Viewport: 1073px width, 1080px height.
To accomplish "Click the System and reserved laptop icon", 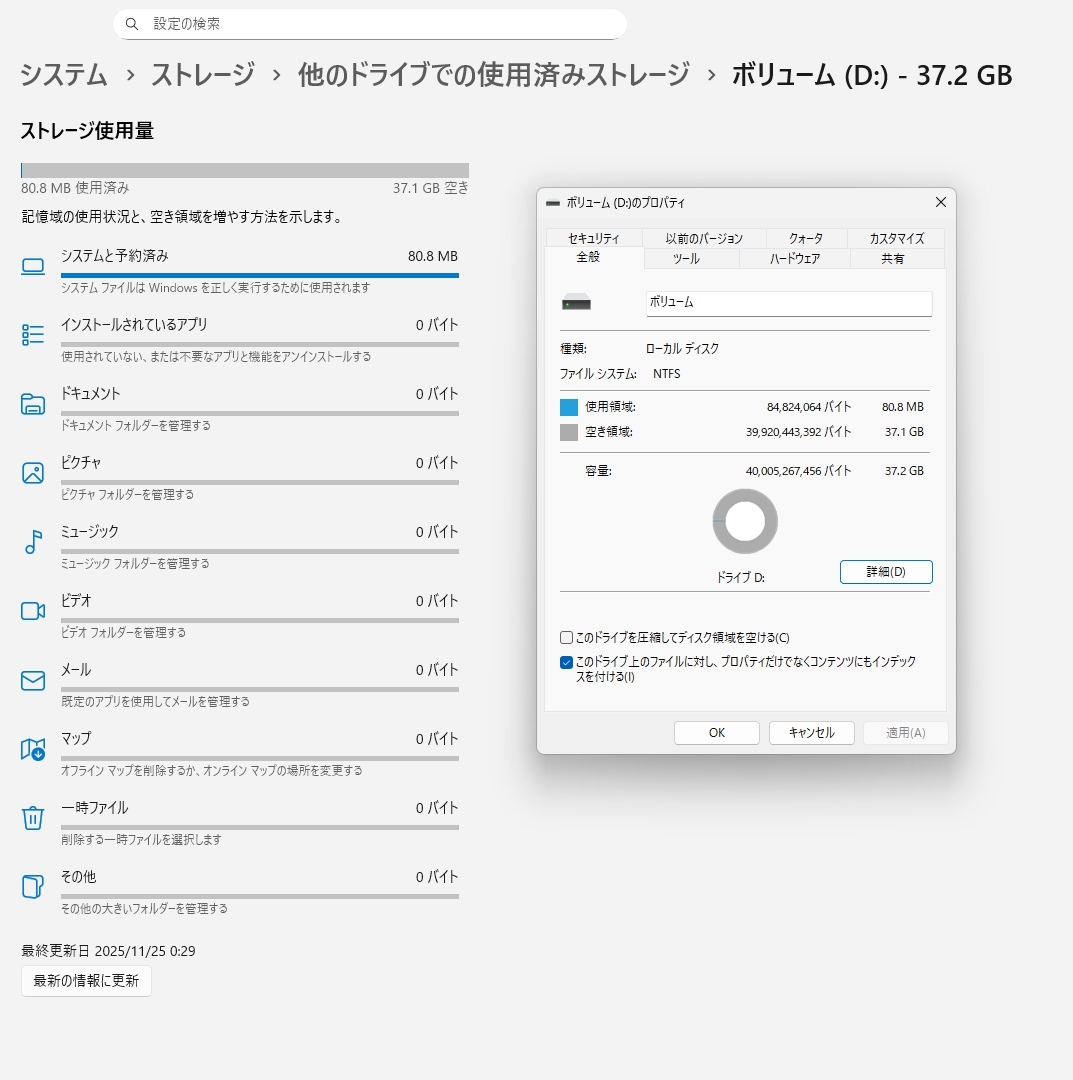I will click(x=33, y=266).
